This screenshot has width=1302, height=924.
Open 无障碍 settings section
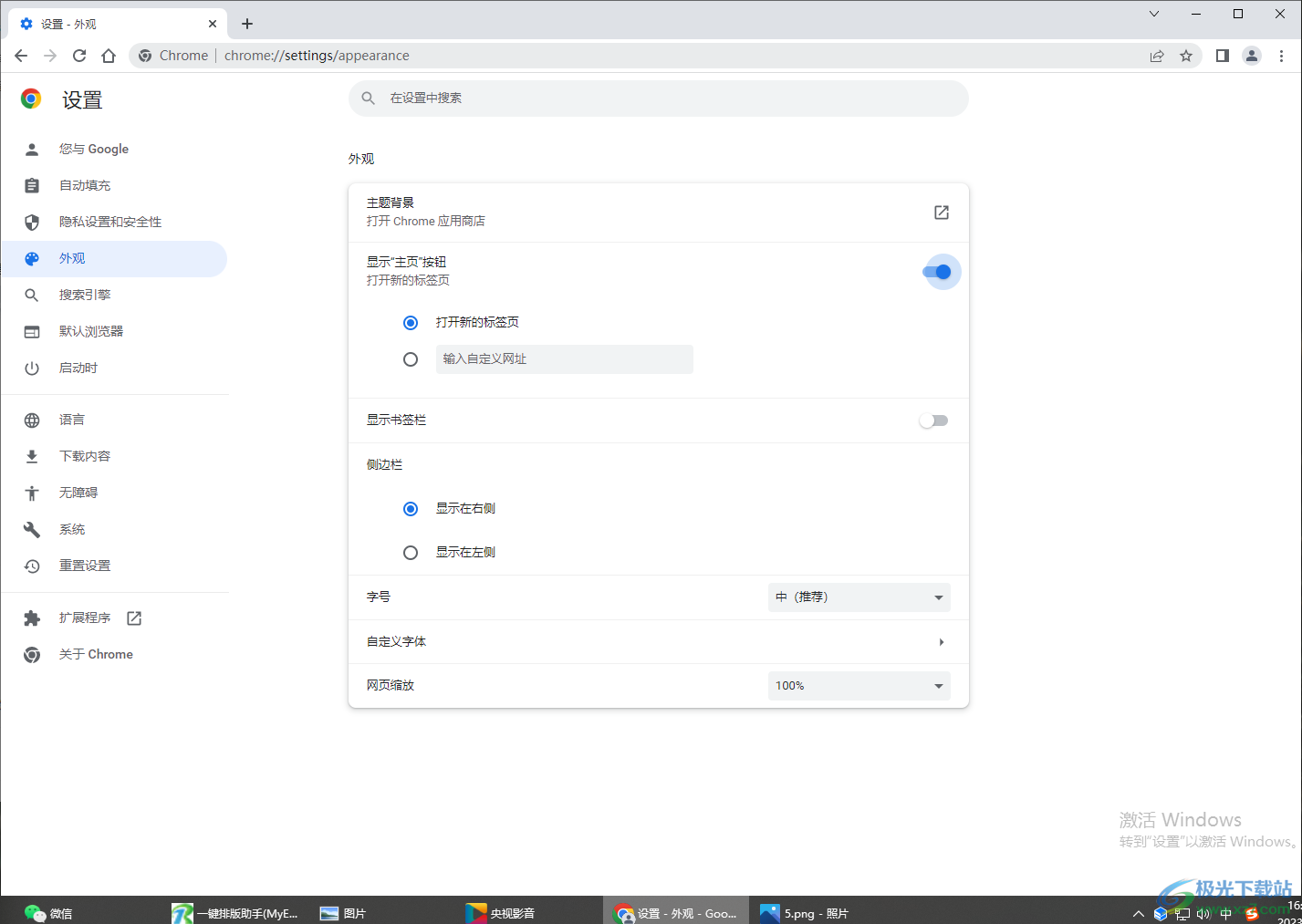[x=114, y=493]
